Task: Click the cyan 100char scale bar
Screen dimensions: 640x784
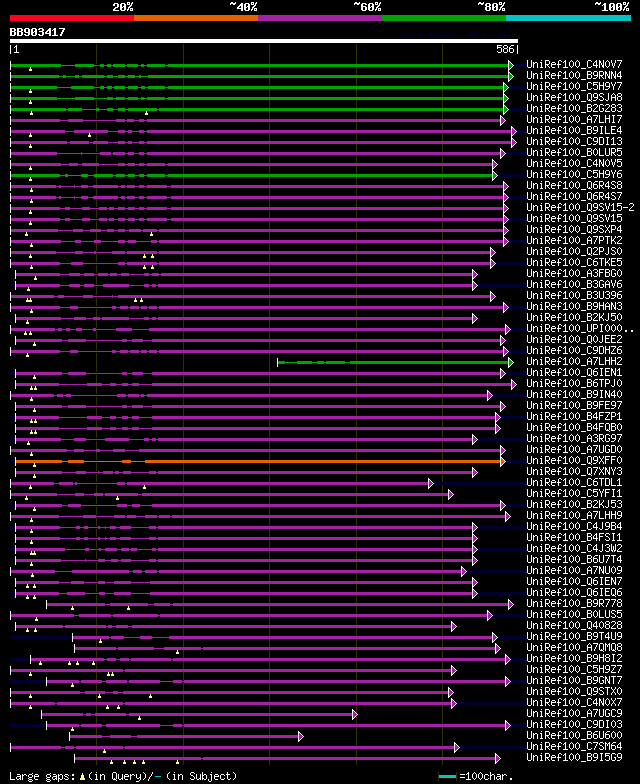Action: 448,777
